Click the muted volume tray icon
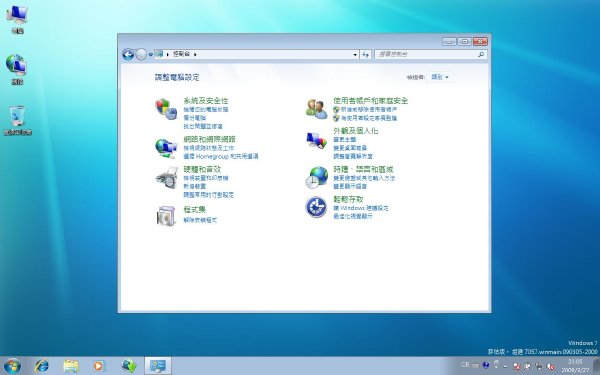600x375 pixels. pyautogui.click(x=551, y=366)
